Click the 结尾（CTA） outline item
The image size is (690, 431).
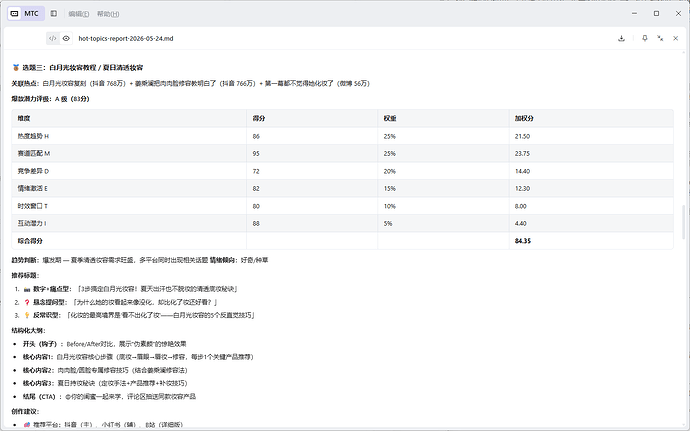point(110,397)
